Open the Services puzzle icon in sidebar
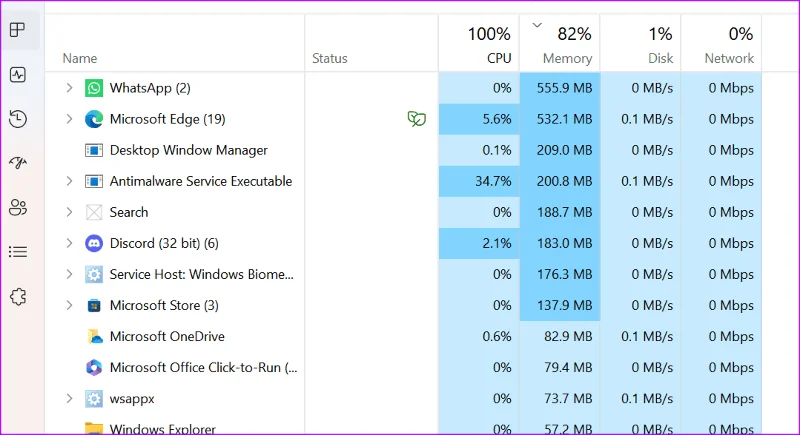This screenshot has height=435, width=800. click(18, 296)
